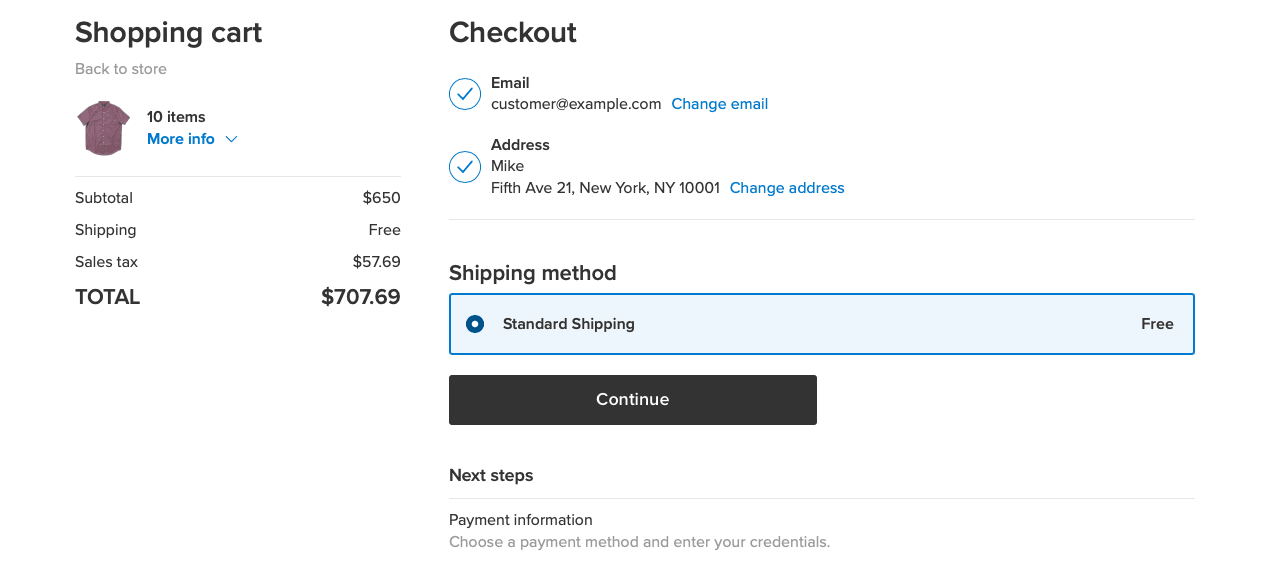Click the Next steps heading
This screenshot has height=576, width=1267.
[x=491, y=475]
